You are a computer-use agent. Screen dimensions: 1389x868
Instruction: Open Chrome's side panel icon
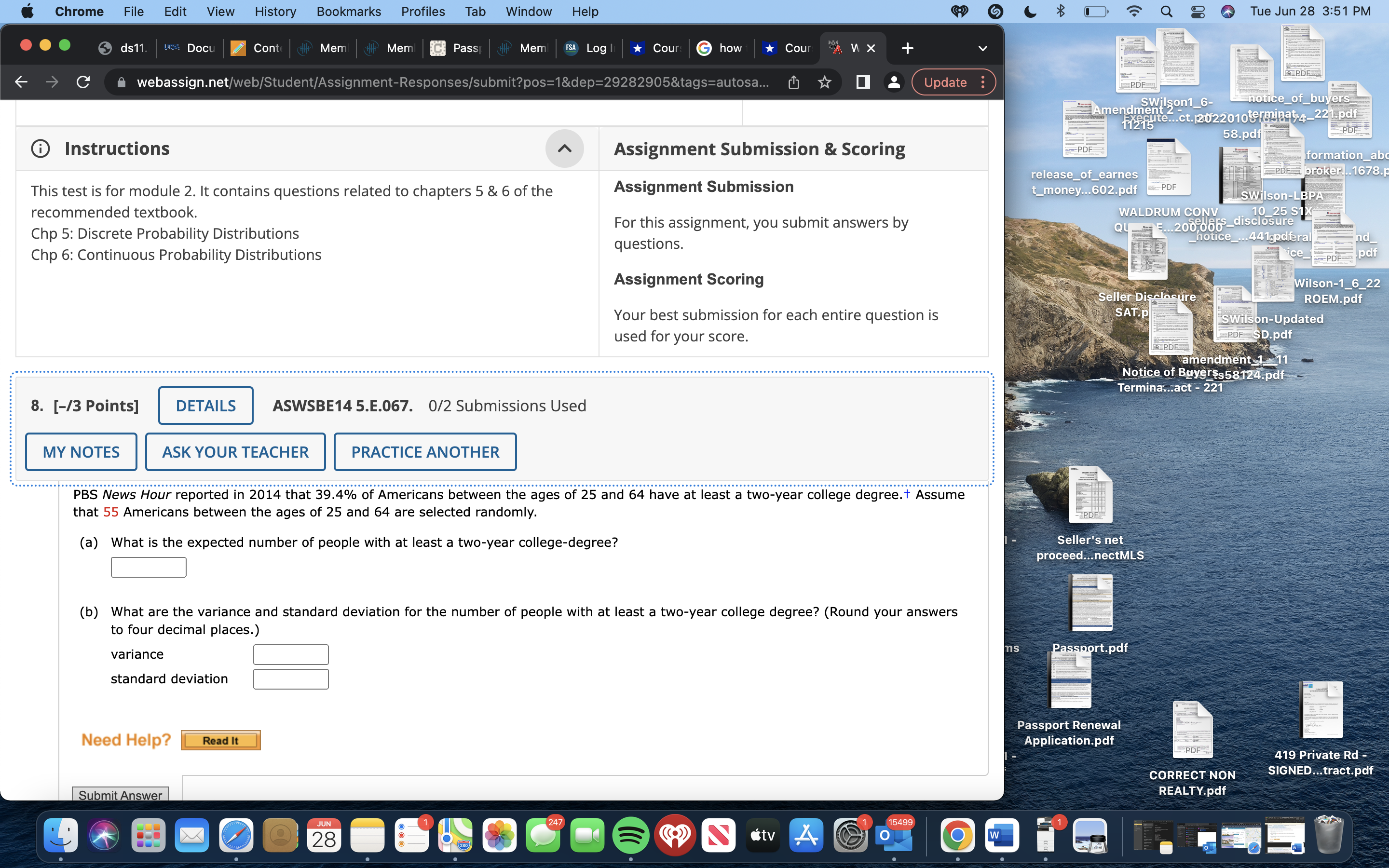tap(863, 82)
